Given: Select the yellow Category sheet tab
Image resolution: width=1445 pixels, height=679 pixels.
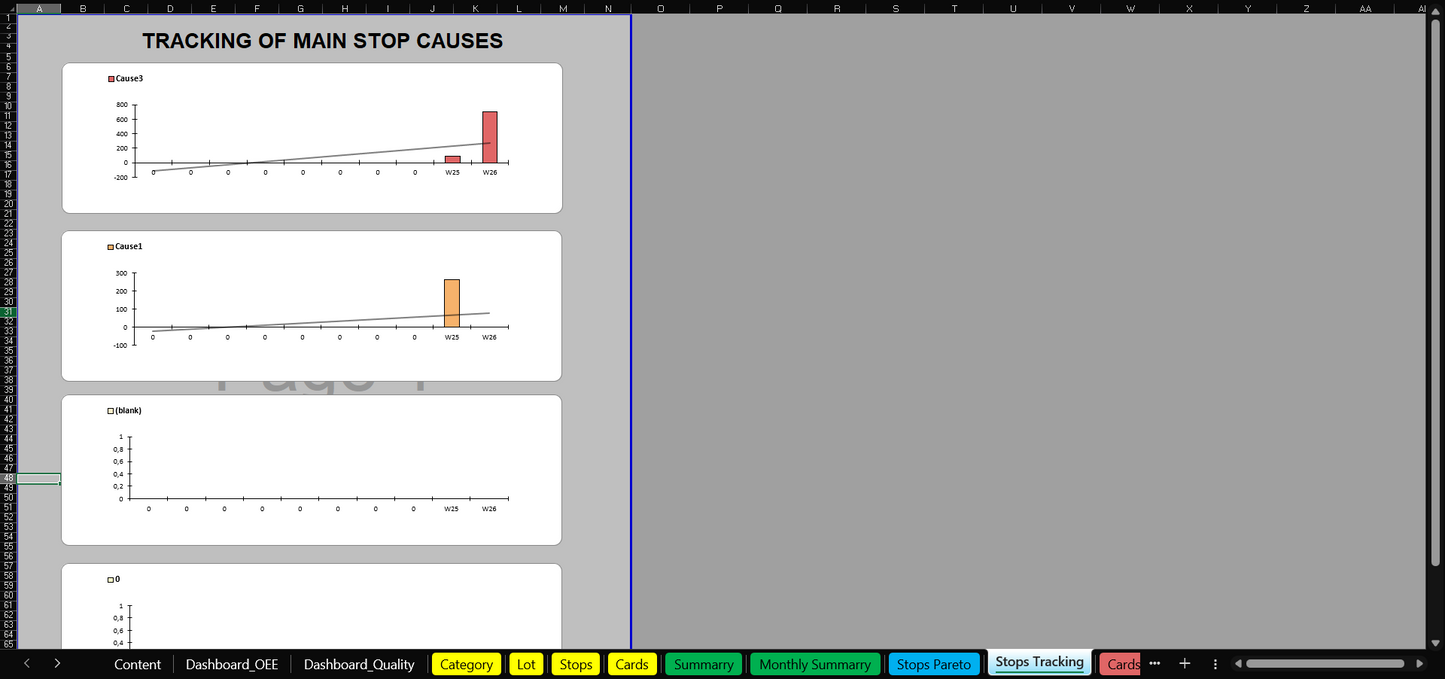Looking at the screenshot, I should (x=466, y=665).
